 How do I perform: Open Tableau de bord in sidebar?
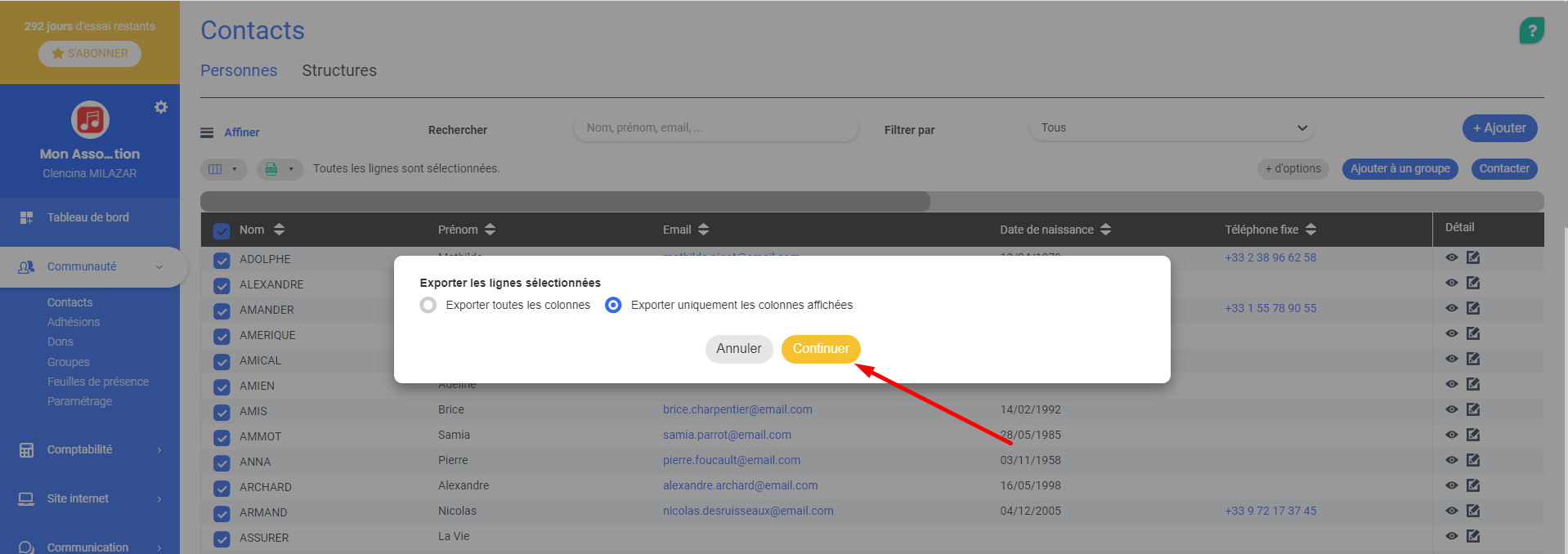coord(88,217)
